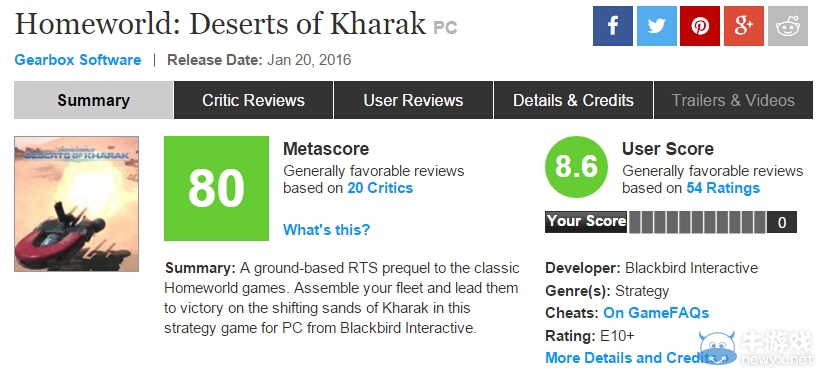The width and height of the screenshot is (822, 373).
Task: Click the What's this? link
Action: pyautogui.click(x=327, y=229)
